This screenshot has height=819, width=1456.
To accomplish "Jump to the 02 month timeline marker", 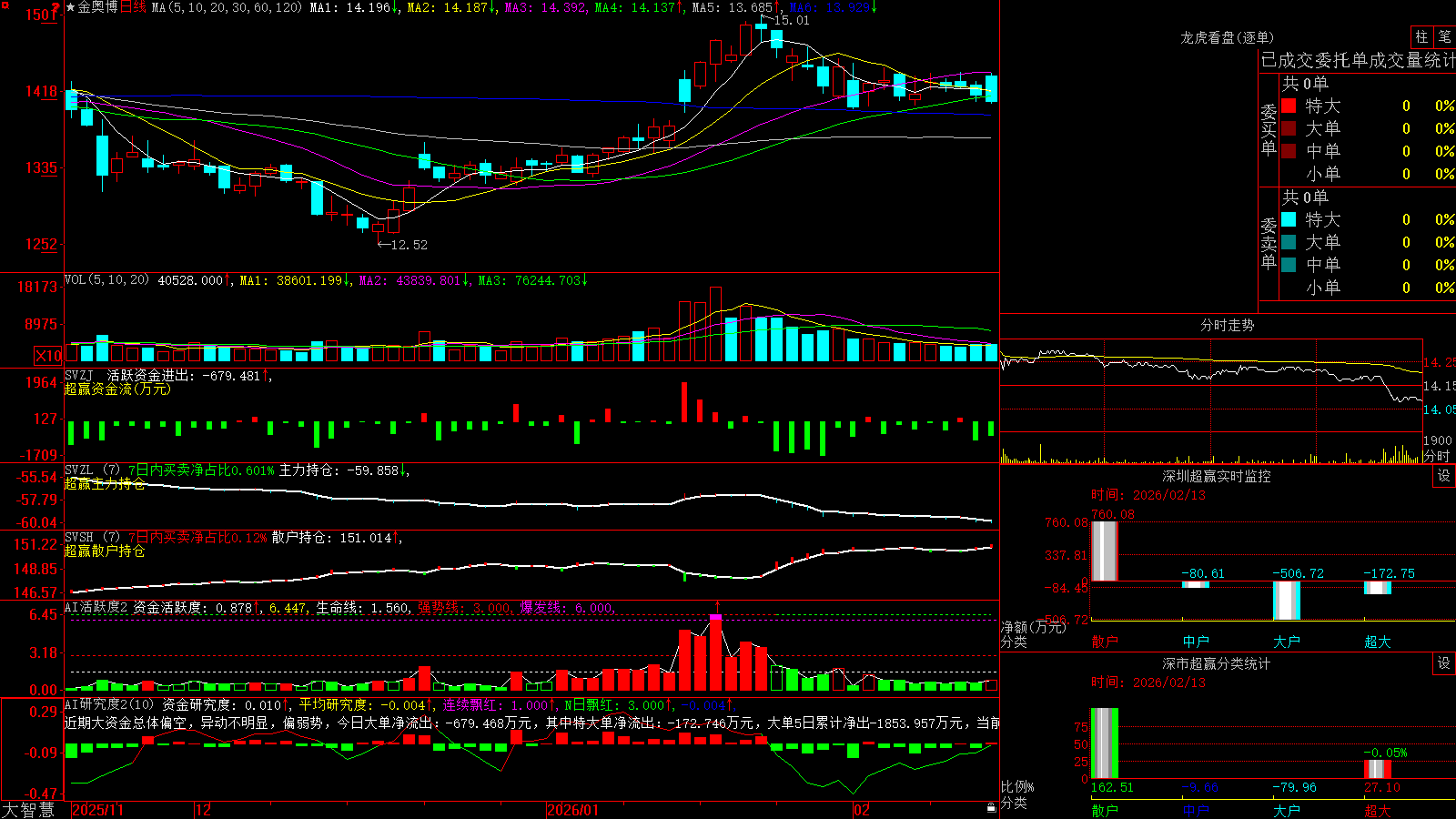I will [862, 810].
